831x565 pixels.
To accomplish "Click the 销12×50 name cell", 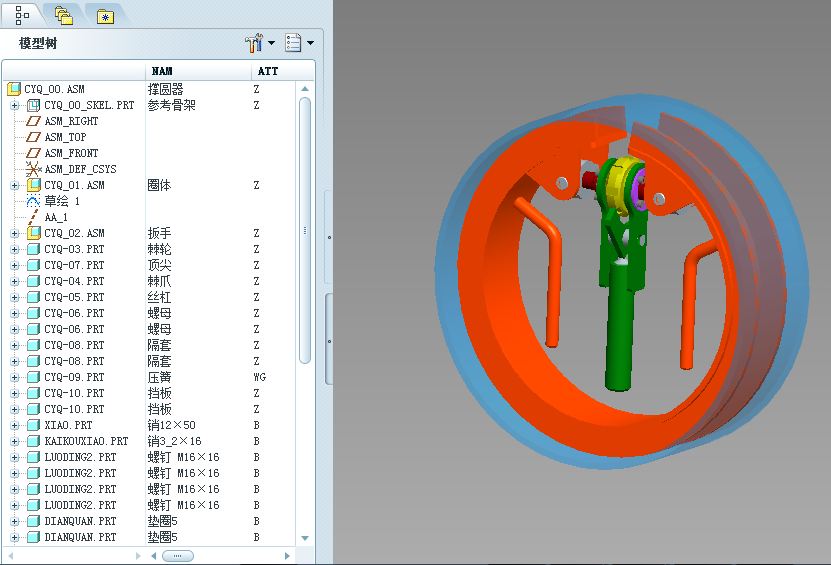I will pyautogui.click(x=172, y=425).
